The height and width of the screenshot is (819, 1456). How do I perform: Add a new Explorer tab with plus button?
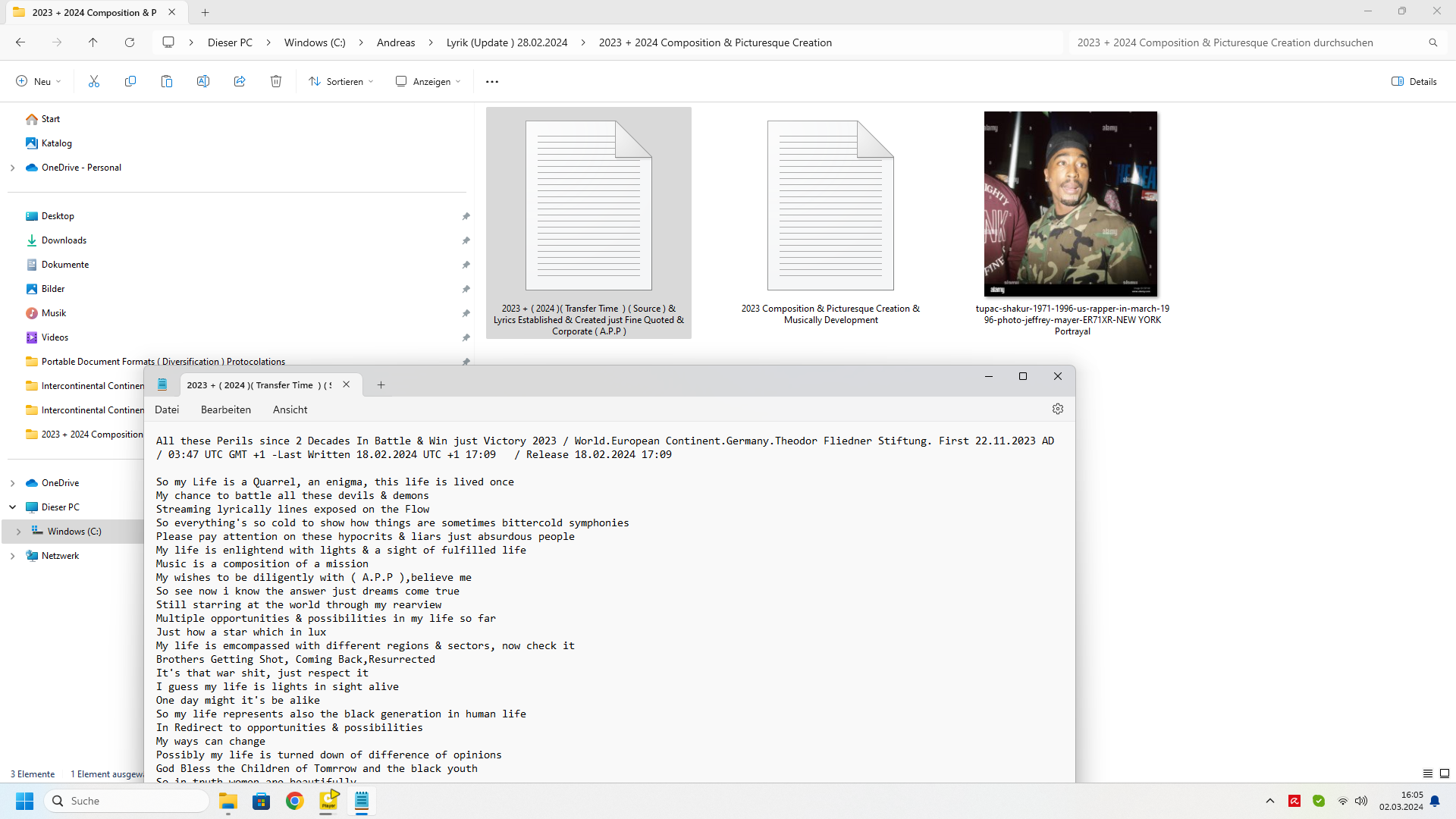point(205,12)
